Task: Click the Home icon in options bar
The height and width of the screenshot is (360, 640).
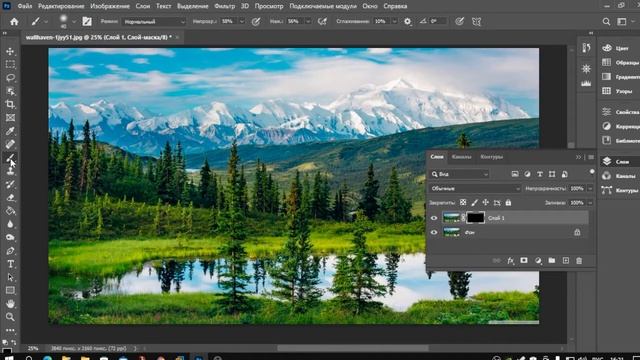Action: coord(14,22)
